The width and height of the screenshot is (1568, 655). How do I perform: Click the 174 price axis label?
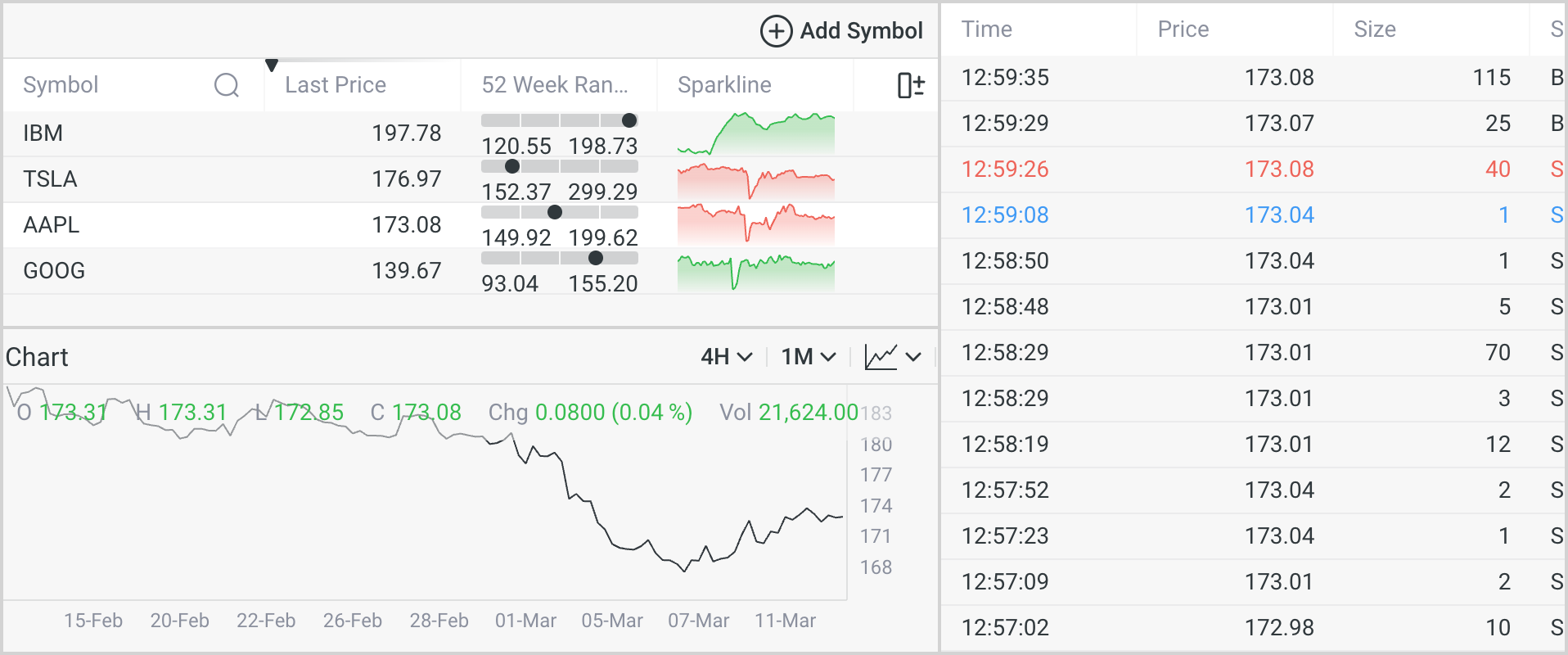pyautogui.click(x=876, y=506)
